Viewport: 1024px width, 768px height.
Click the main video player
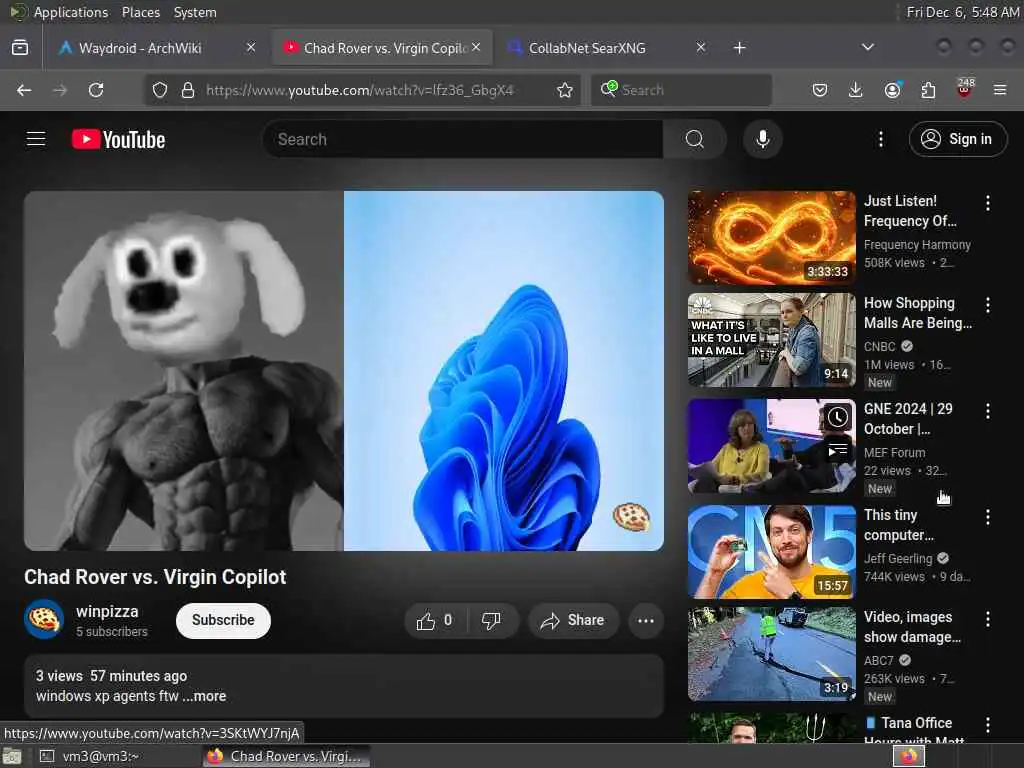(x=344, y=370)
